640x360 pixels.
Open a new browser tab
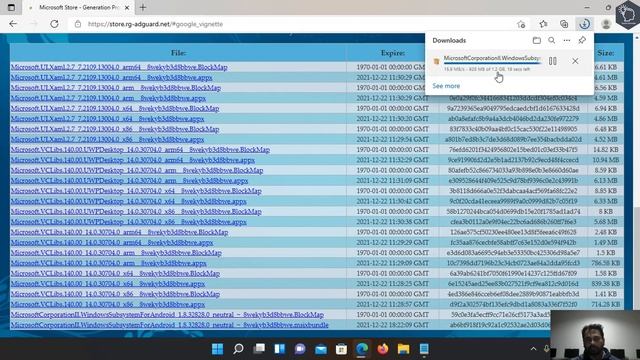[x=142, y=7]
